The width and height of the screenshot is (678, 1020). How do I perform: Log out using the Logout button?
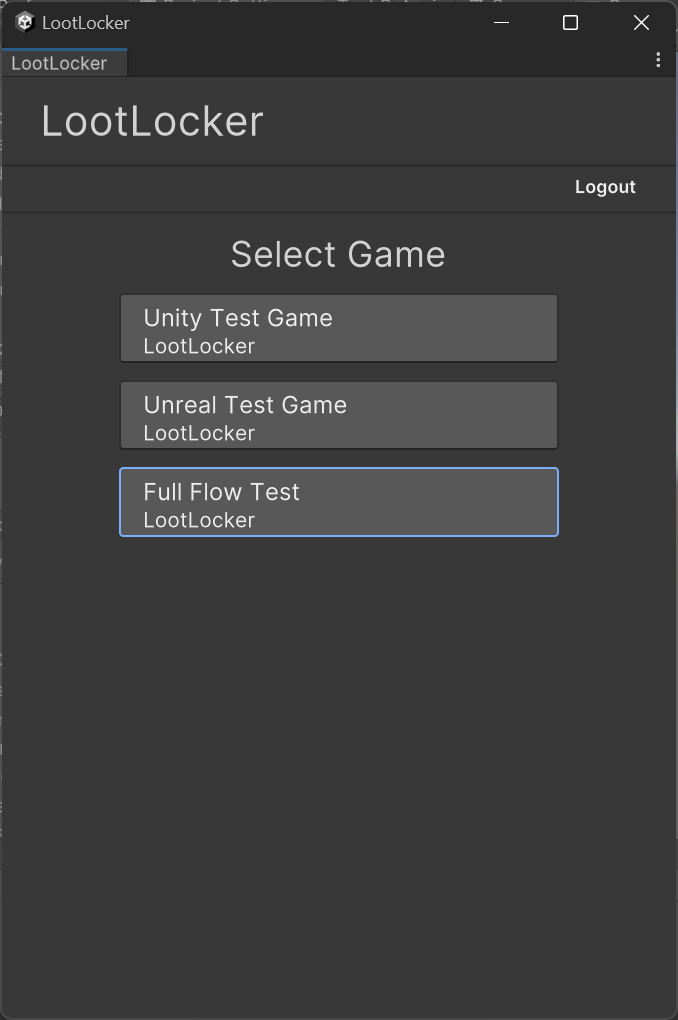[x=605, y=187]
